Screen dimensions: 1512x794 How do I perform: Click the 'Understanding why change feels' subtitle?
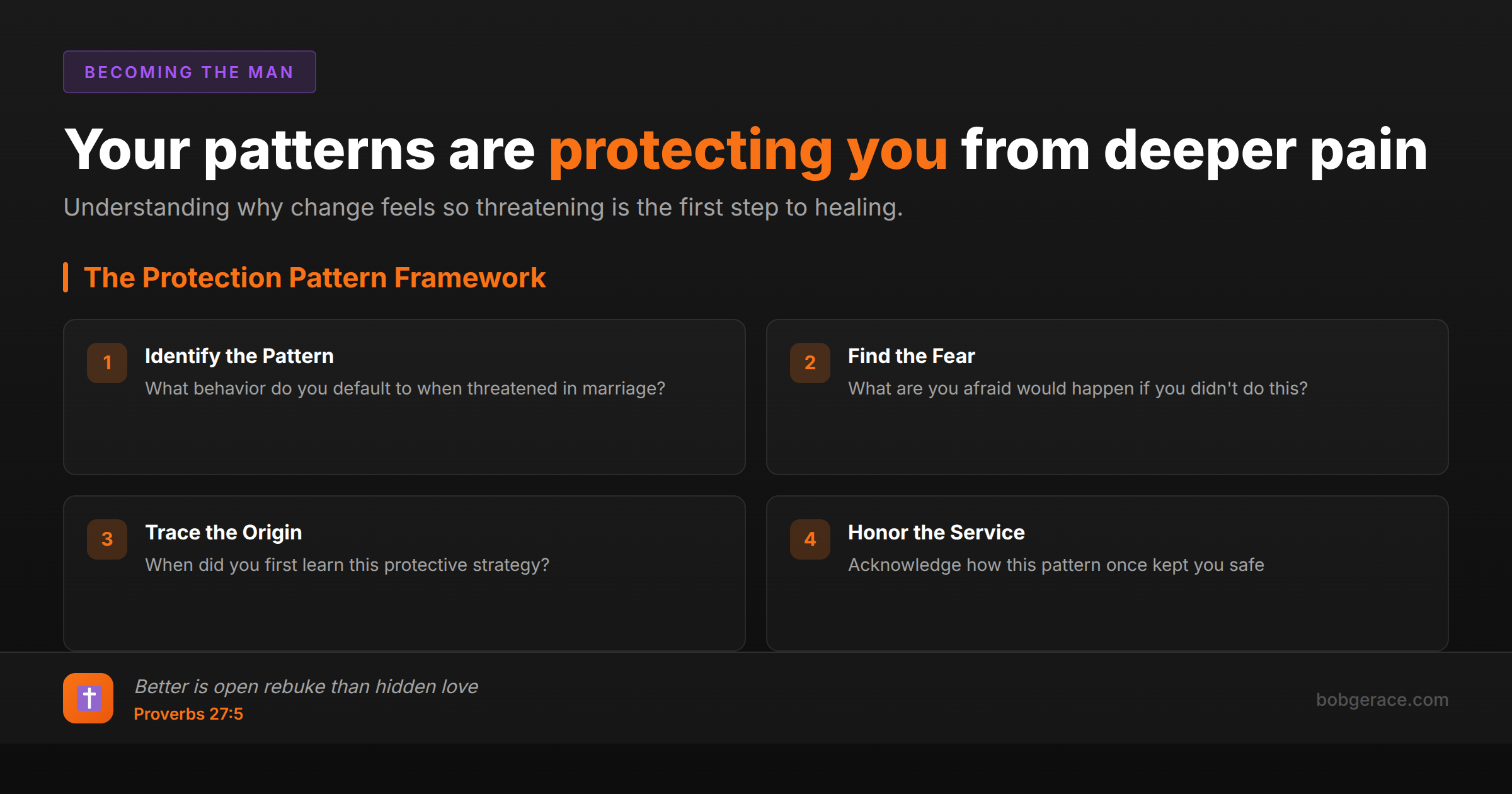[x=483, y=207]
